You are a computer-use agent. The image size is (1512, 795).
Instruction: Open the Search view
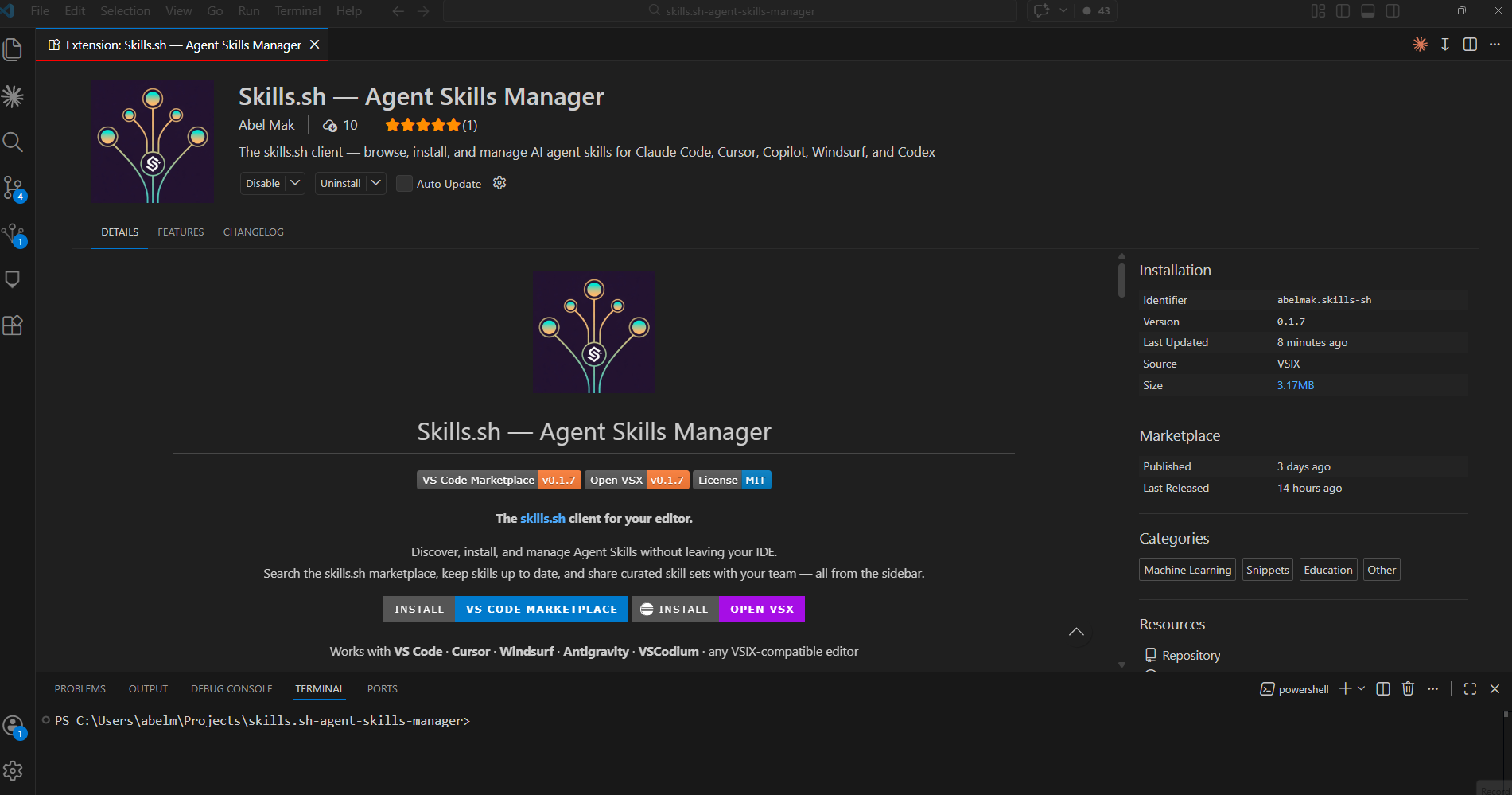(13, 142)
